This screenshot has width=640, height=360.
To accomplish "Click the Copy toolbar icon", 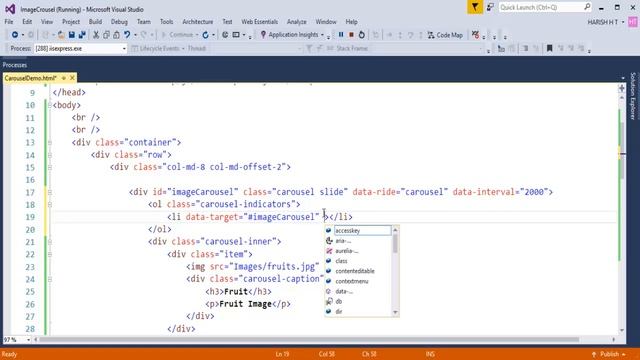I will (106, 35).
